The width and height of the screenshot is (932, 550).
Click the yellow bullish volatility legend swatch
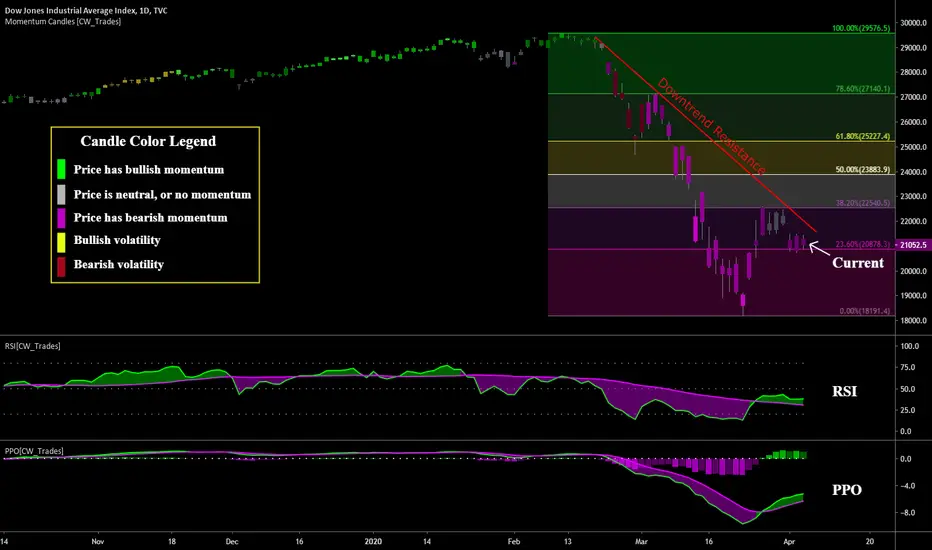point(61,242)
